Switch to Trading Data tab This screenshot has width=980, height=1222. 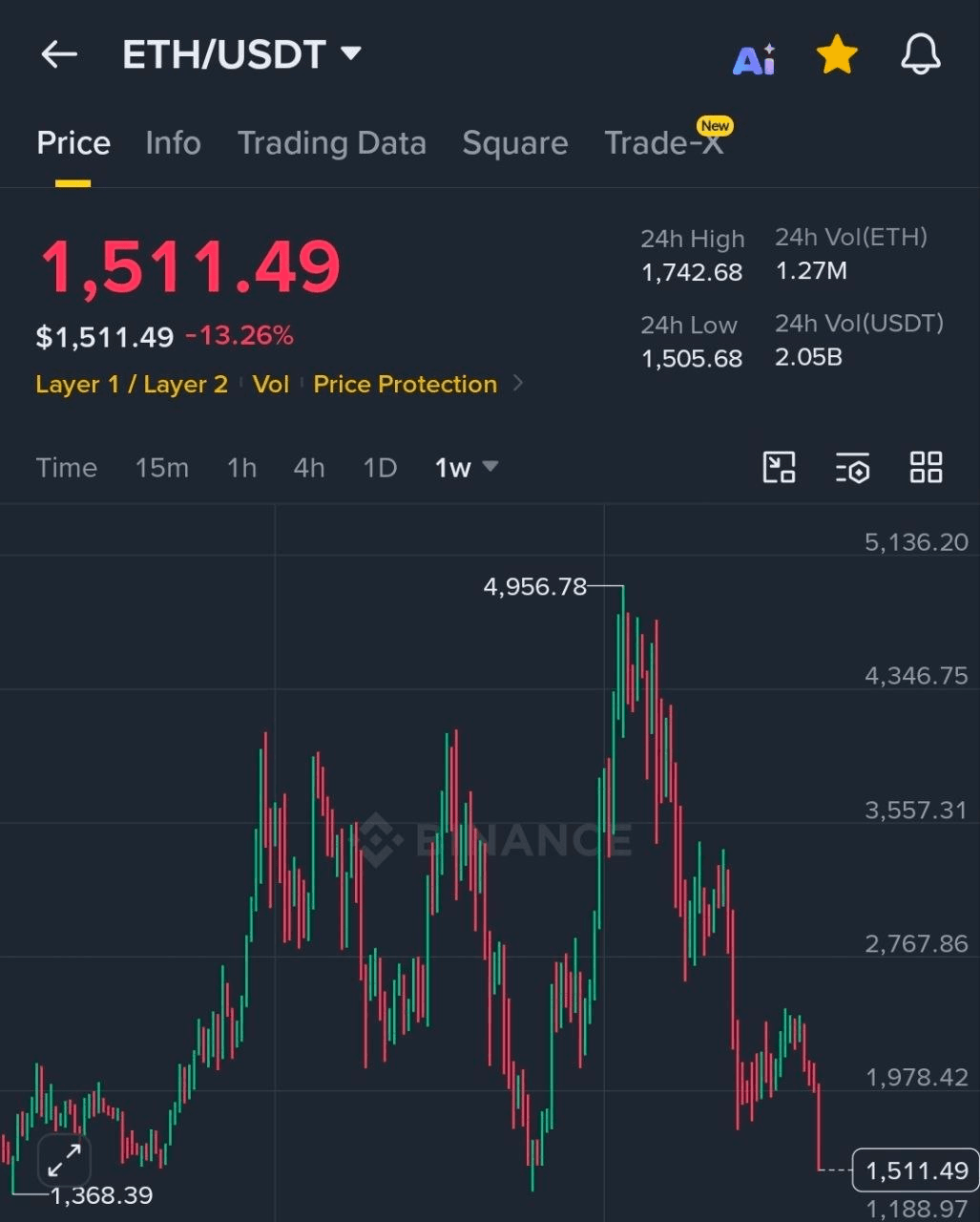point(331,143)
